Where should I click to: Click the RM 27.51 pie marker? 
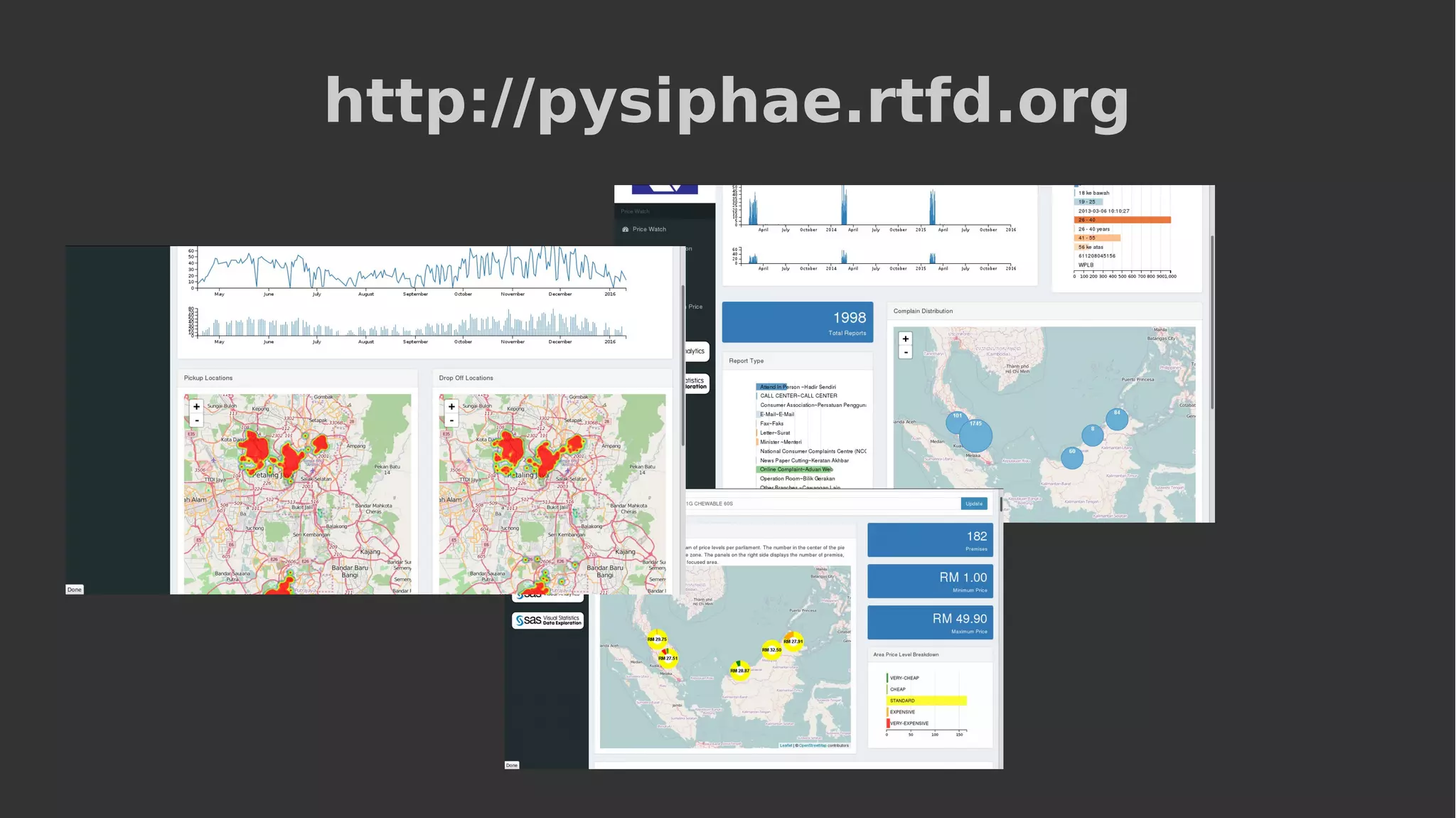(x=668, y=658)
